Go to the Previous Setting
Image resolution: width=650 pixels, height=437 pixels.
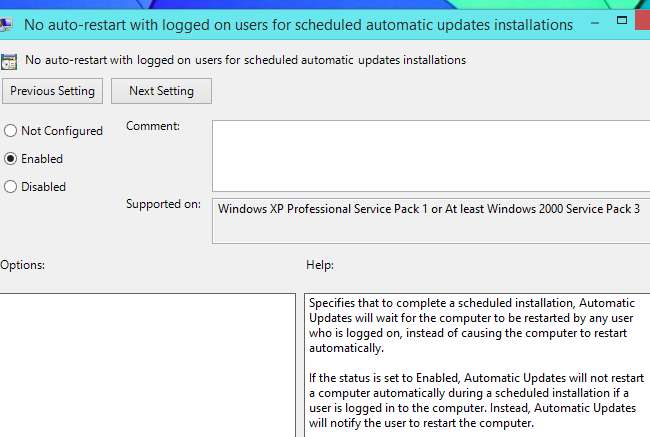pyautogui.click(x=52, y=91)
